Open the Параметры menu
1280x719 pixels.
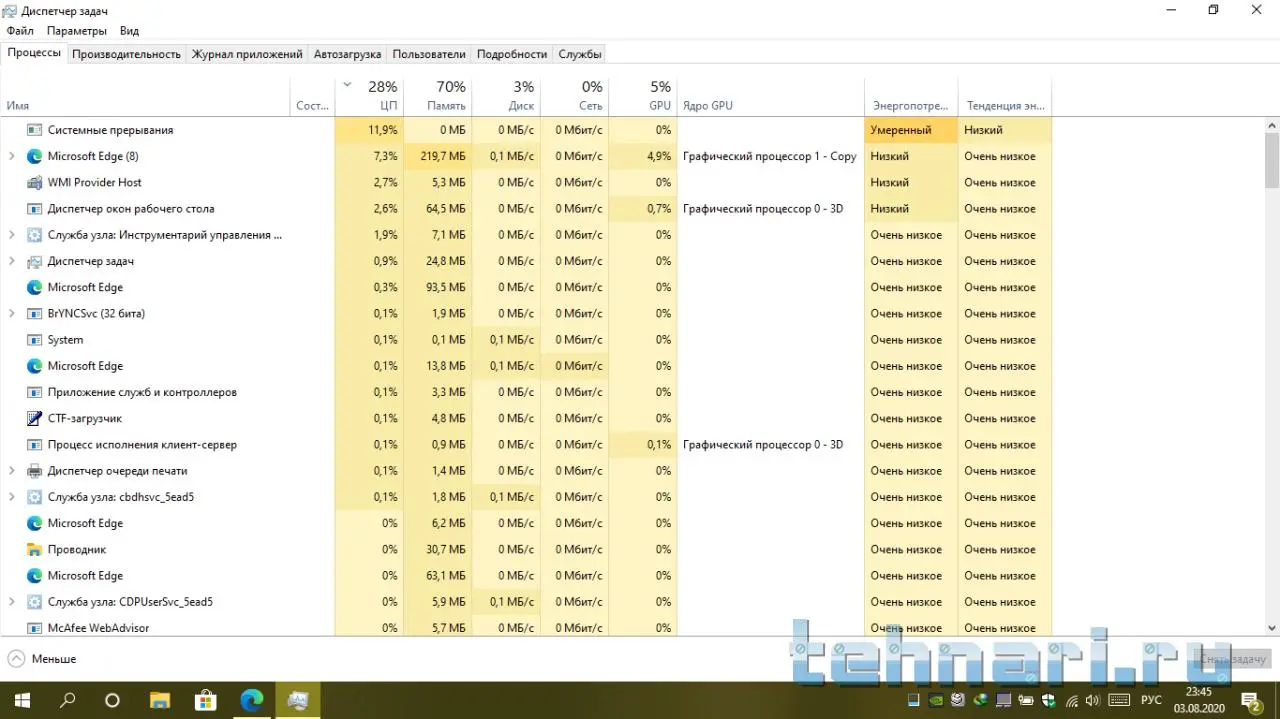pyautogui.click(x=76, y=31)
